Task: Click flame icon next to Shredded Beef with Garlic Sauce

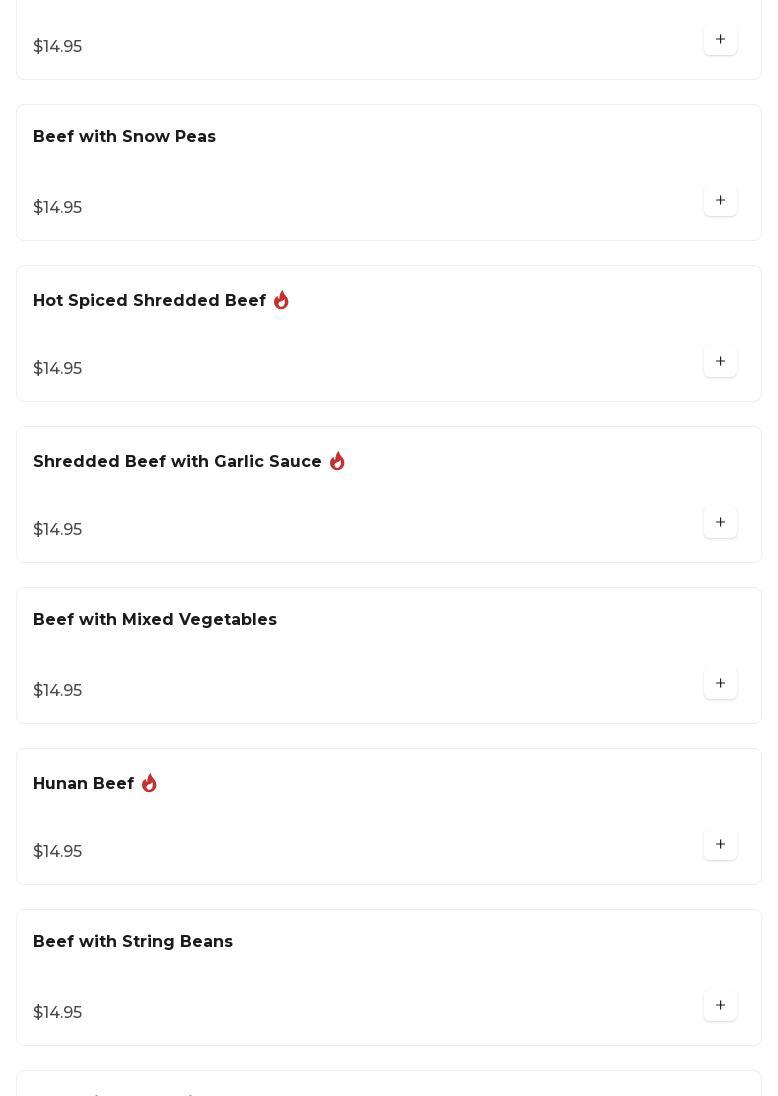Action: pyautogui.click(x=337, y=461)
